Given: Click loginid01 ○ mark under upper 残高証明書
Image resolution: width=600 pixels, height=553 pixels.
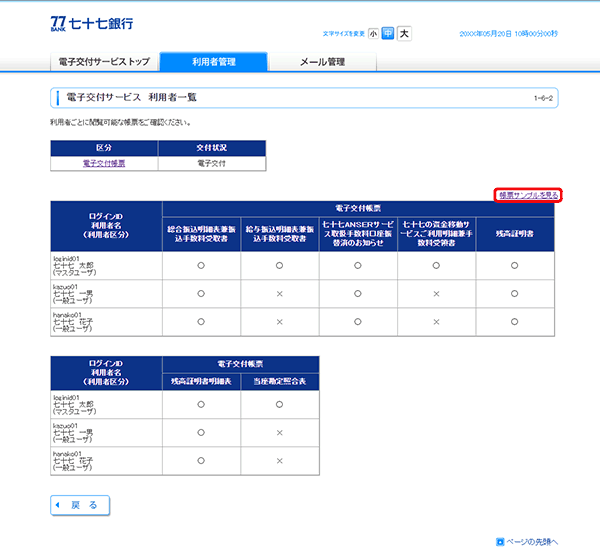Looking at the screenshot, I should point(515,266).
